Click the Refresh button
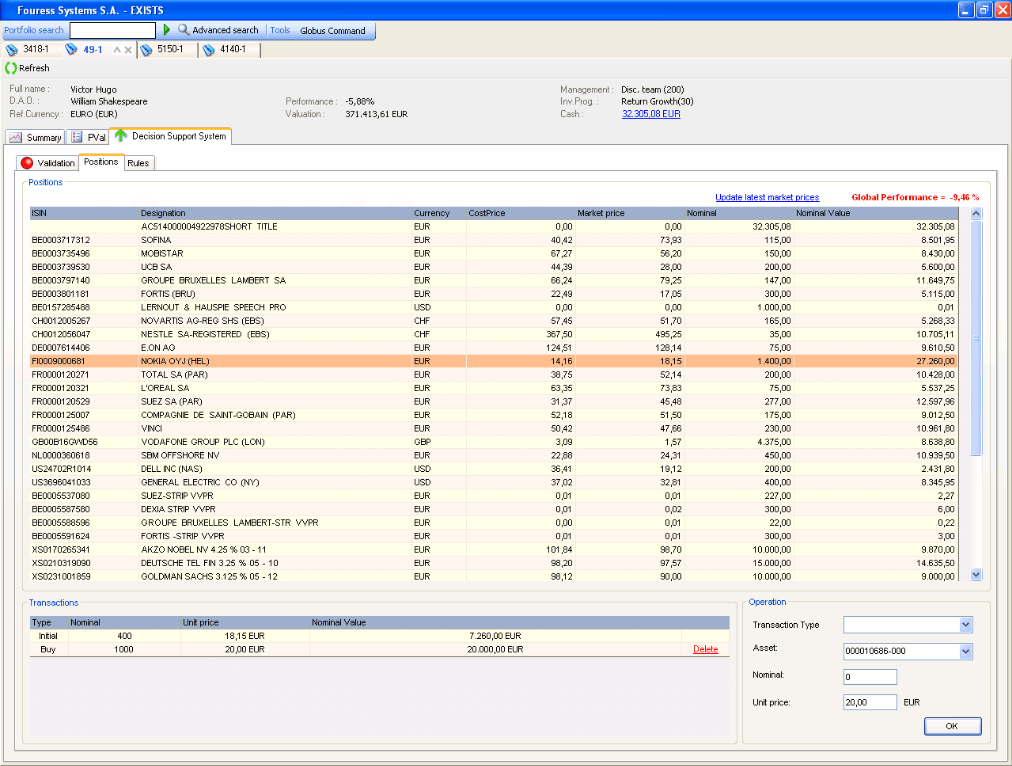This screenshot has width=1012, height=766. pos(27,68)
